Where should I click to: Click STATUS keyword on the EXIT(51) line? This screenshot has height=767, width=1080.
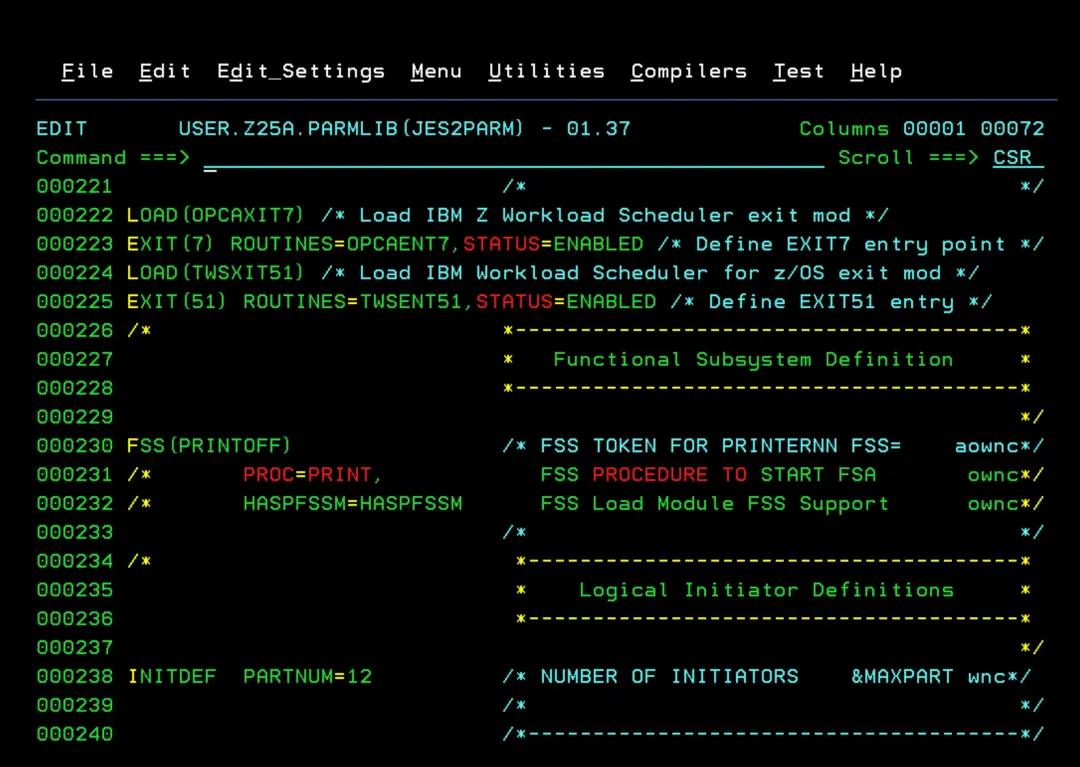(515, 302)
